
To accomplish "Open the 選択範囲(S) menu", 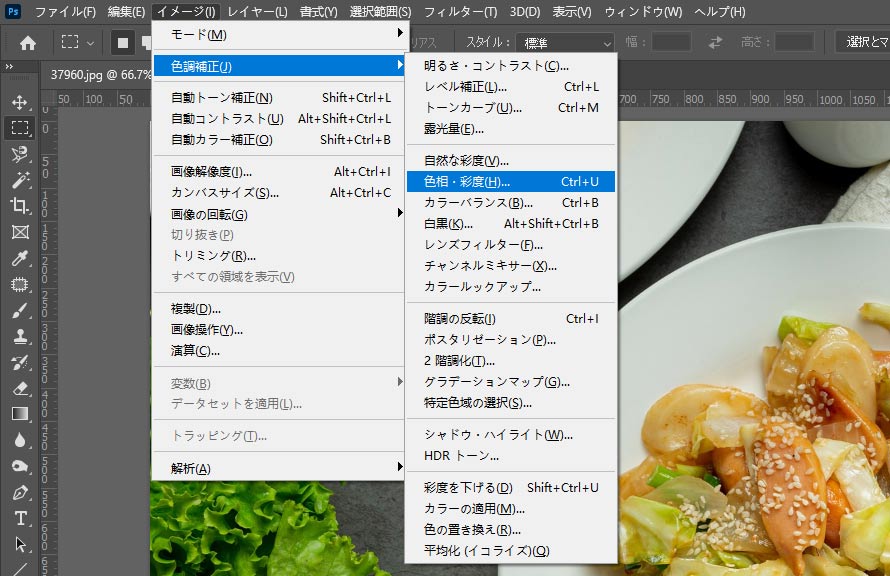I will click(x=380, y=12).
